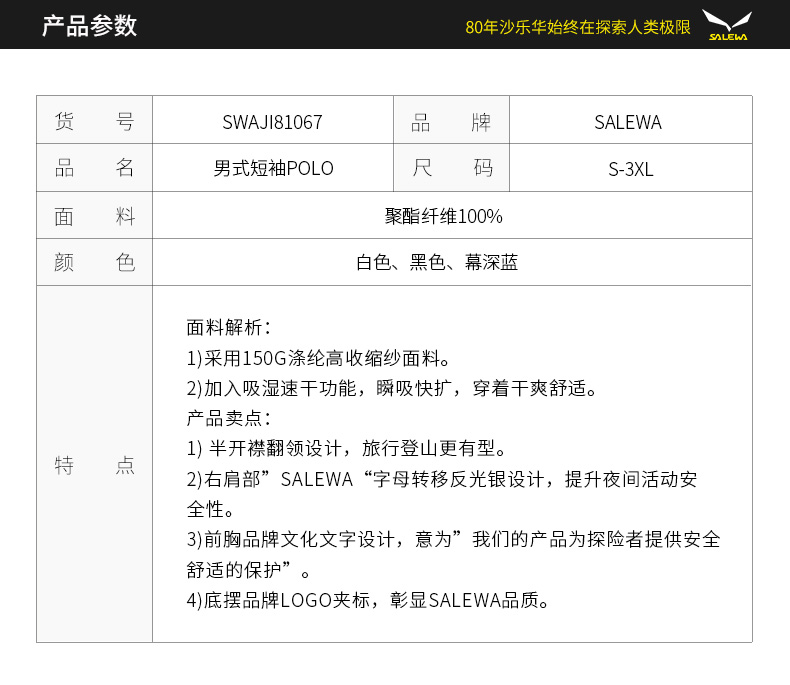
Task: Click the SALEWA eagle logo in header
Action: coord(727,25)
